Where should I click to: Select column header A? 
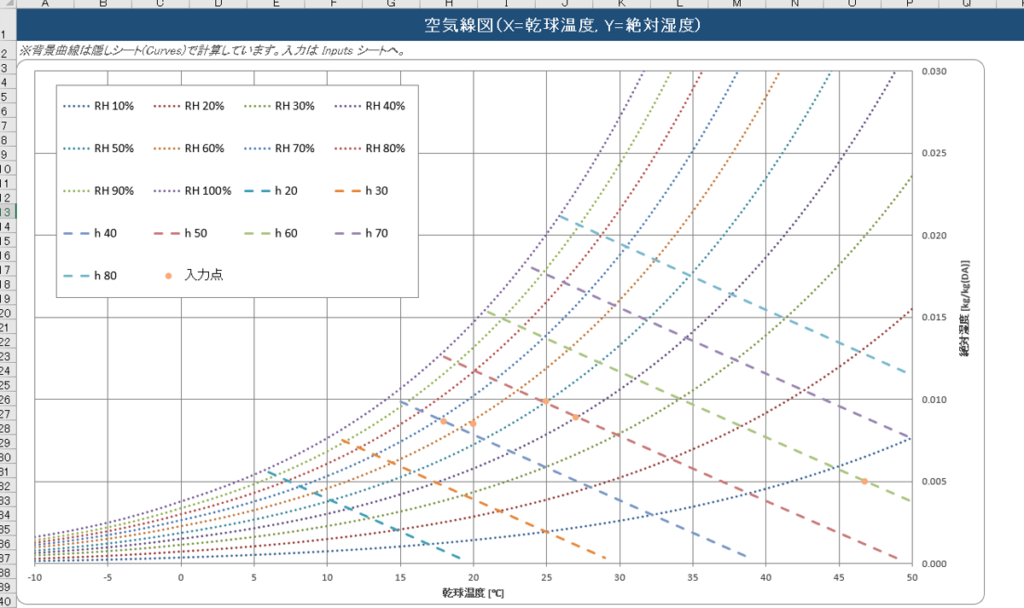(47, 4)
